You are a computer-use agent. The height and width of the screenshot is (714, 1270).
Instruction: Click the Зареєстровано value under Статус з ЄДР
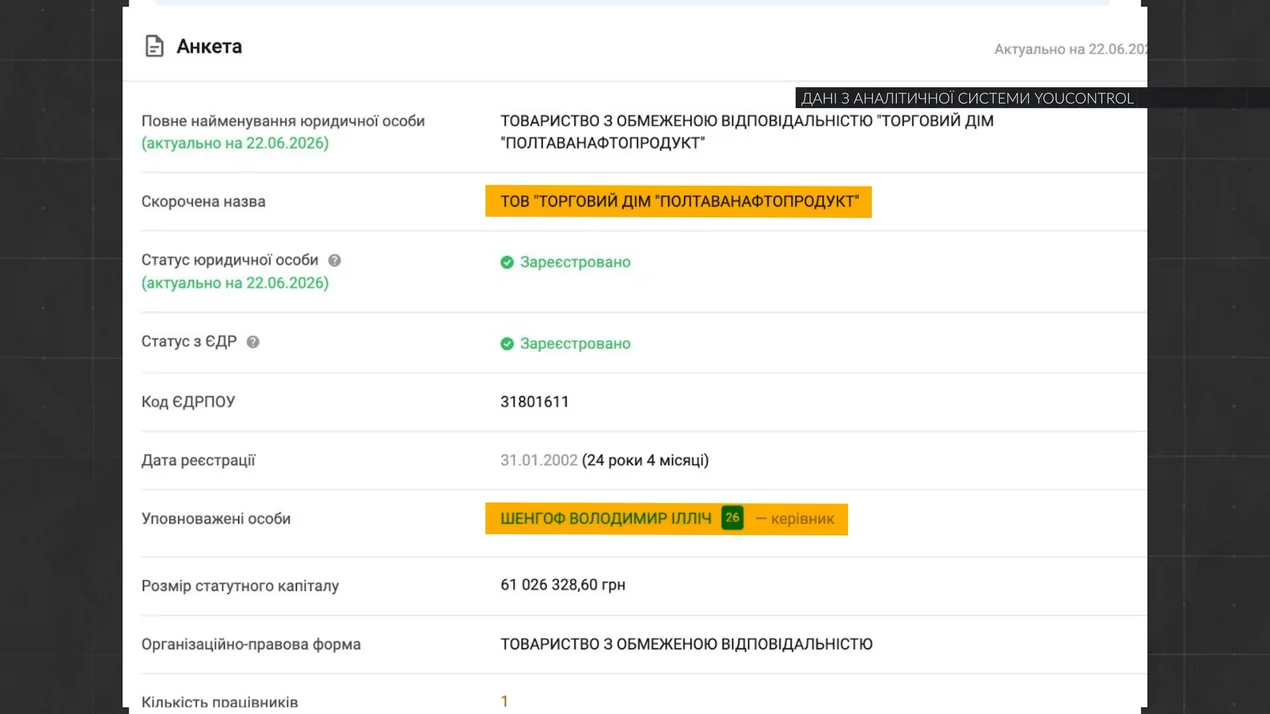coord(575,344)
